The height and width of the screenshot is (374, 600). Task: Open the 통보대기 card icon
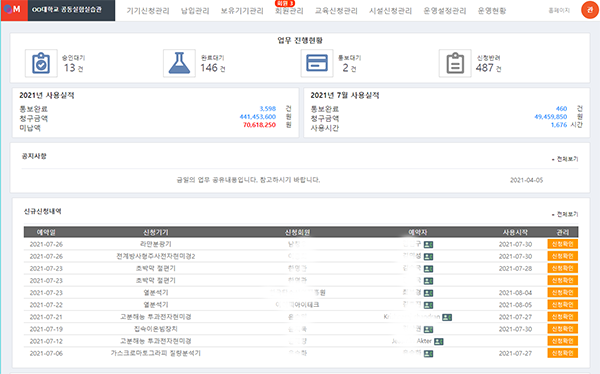[317, 64]
